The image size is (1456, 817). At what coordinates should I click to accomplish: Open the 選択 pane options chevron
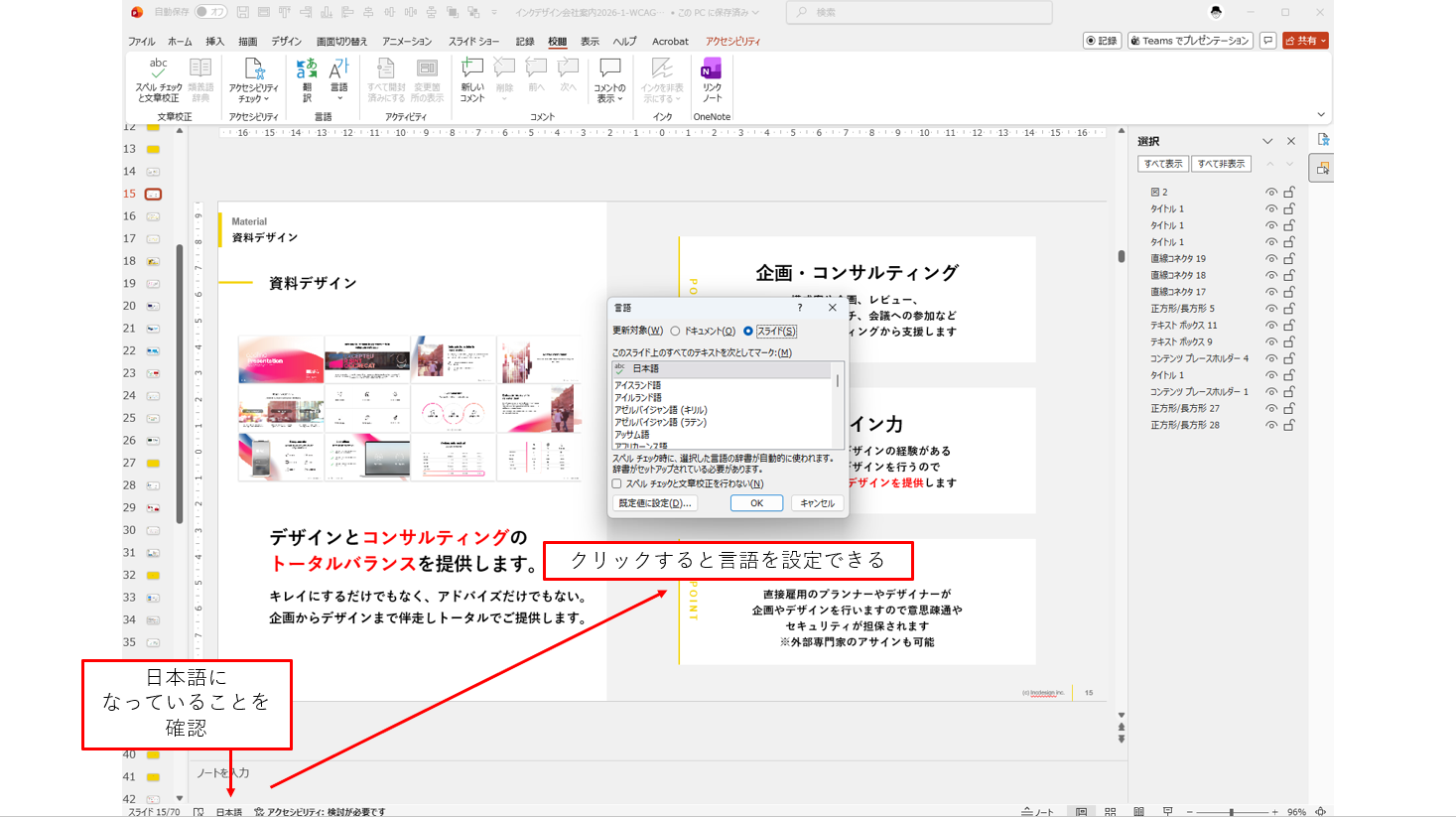[1267, 141]
